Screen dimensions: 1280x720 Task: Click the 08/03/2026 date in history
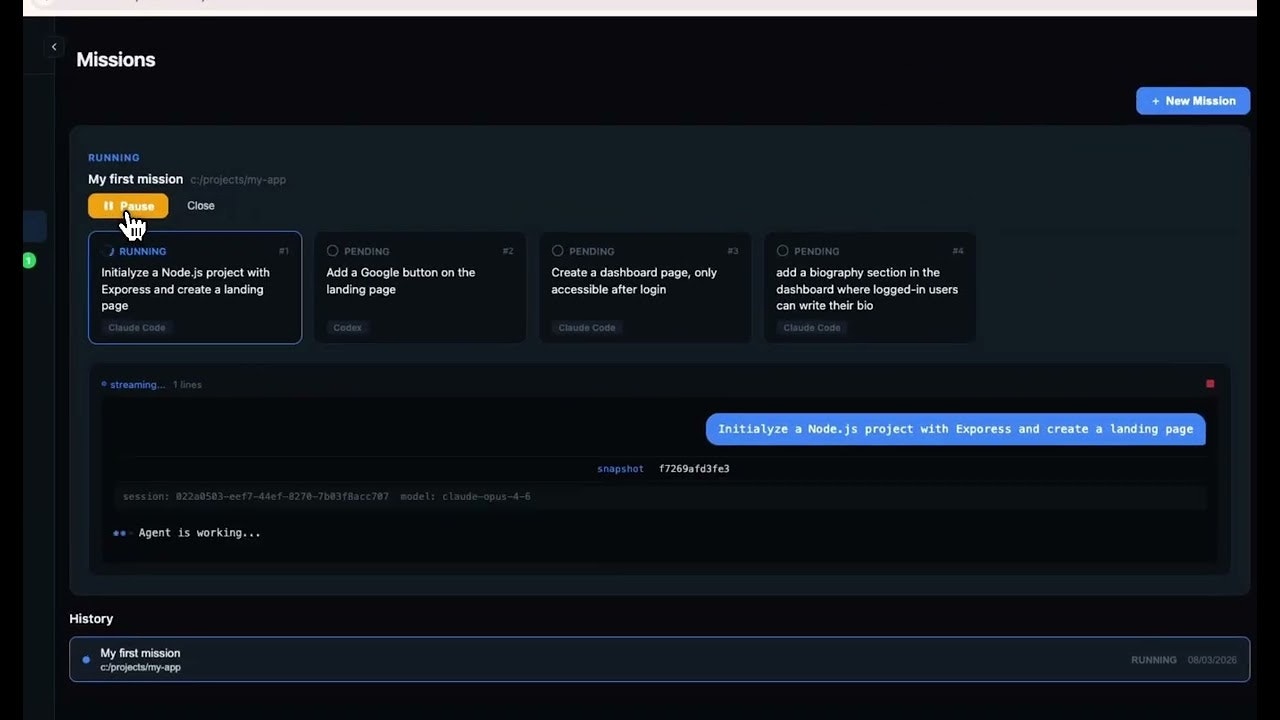point(1212,660)
